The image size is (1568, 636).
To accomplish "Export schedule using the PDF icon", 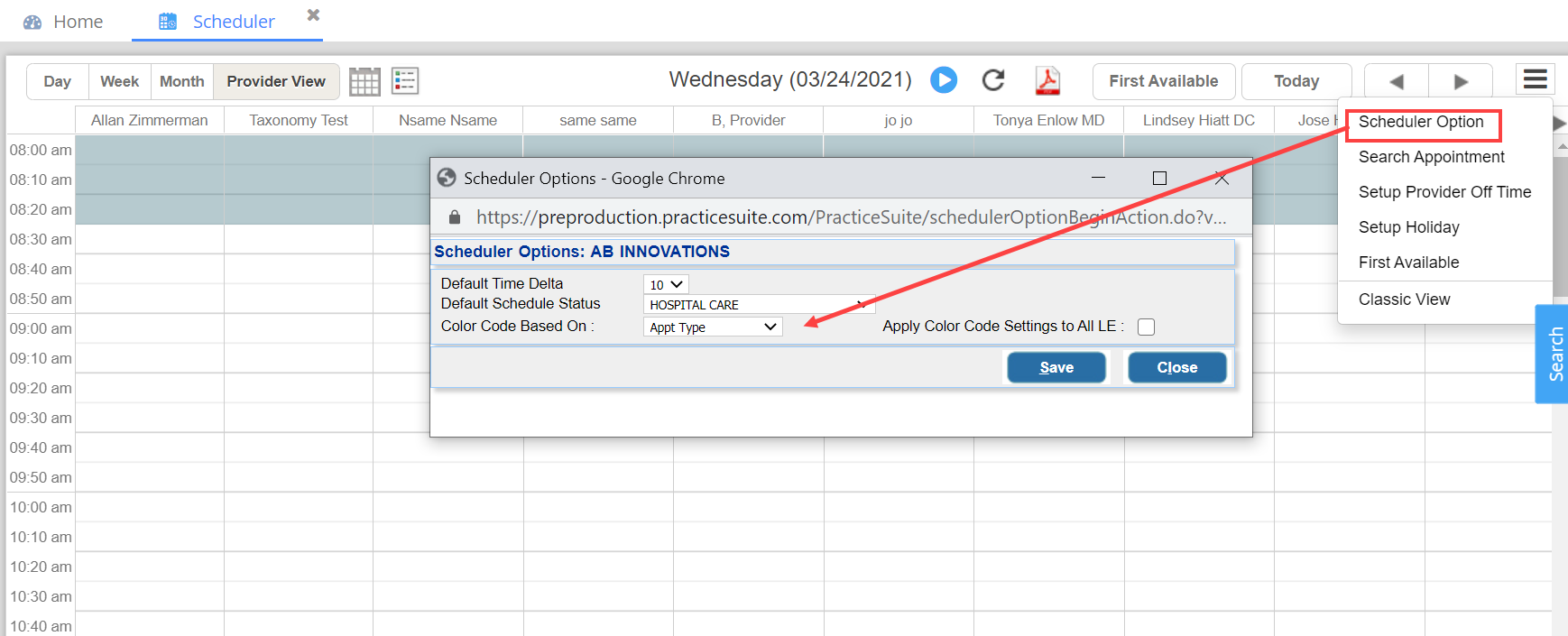I will click(x=1047, y=81).
